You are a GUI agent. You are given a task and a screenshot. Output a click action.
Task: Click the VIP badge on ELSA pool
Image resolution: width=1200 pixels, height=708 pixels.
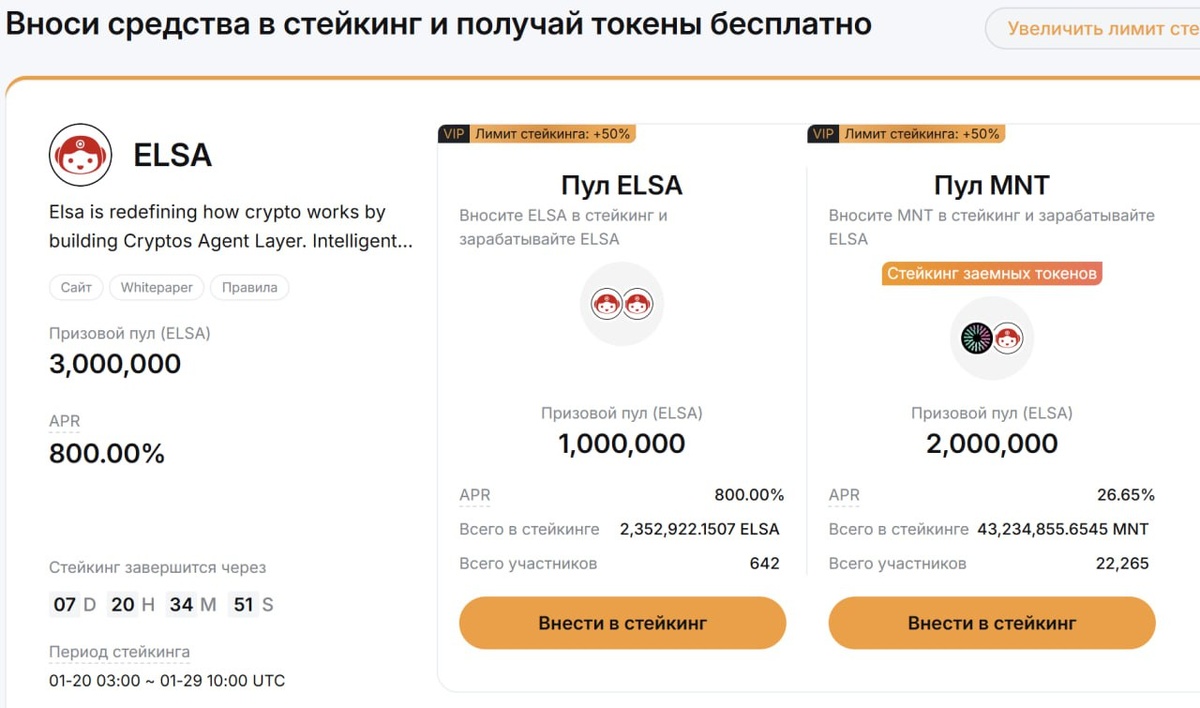(453, 134)
